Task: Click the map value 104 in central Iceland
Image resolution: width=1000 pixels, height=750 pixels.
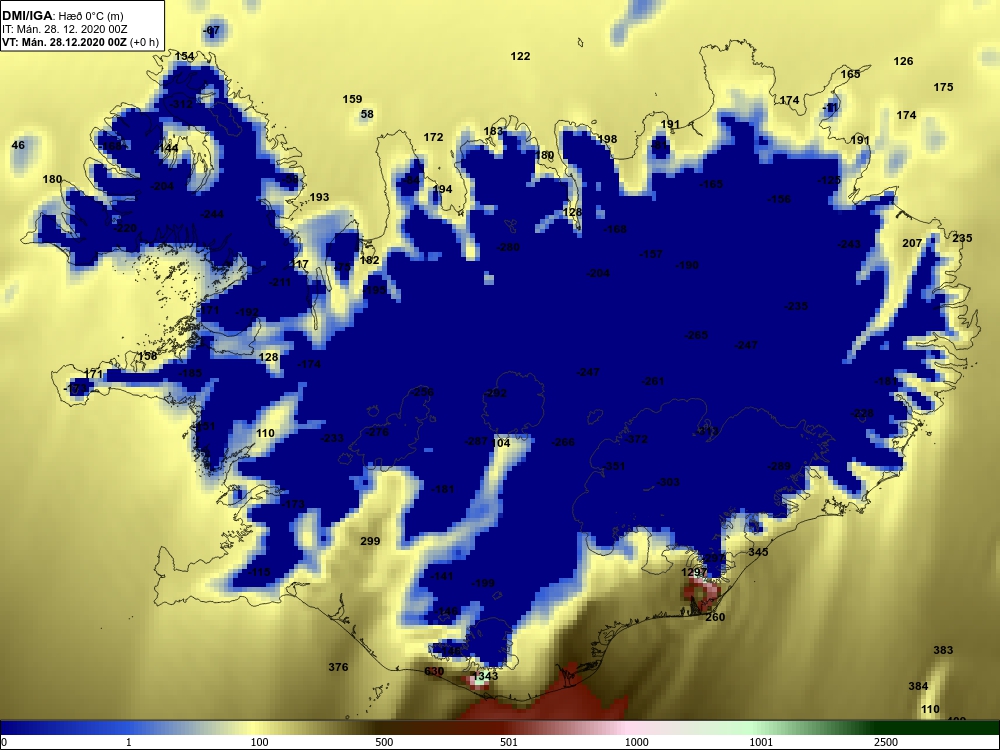Action: [501, 443]
